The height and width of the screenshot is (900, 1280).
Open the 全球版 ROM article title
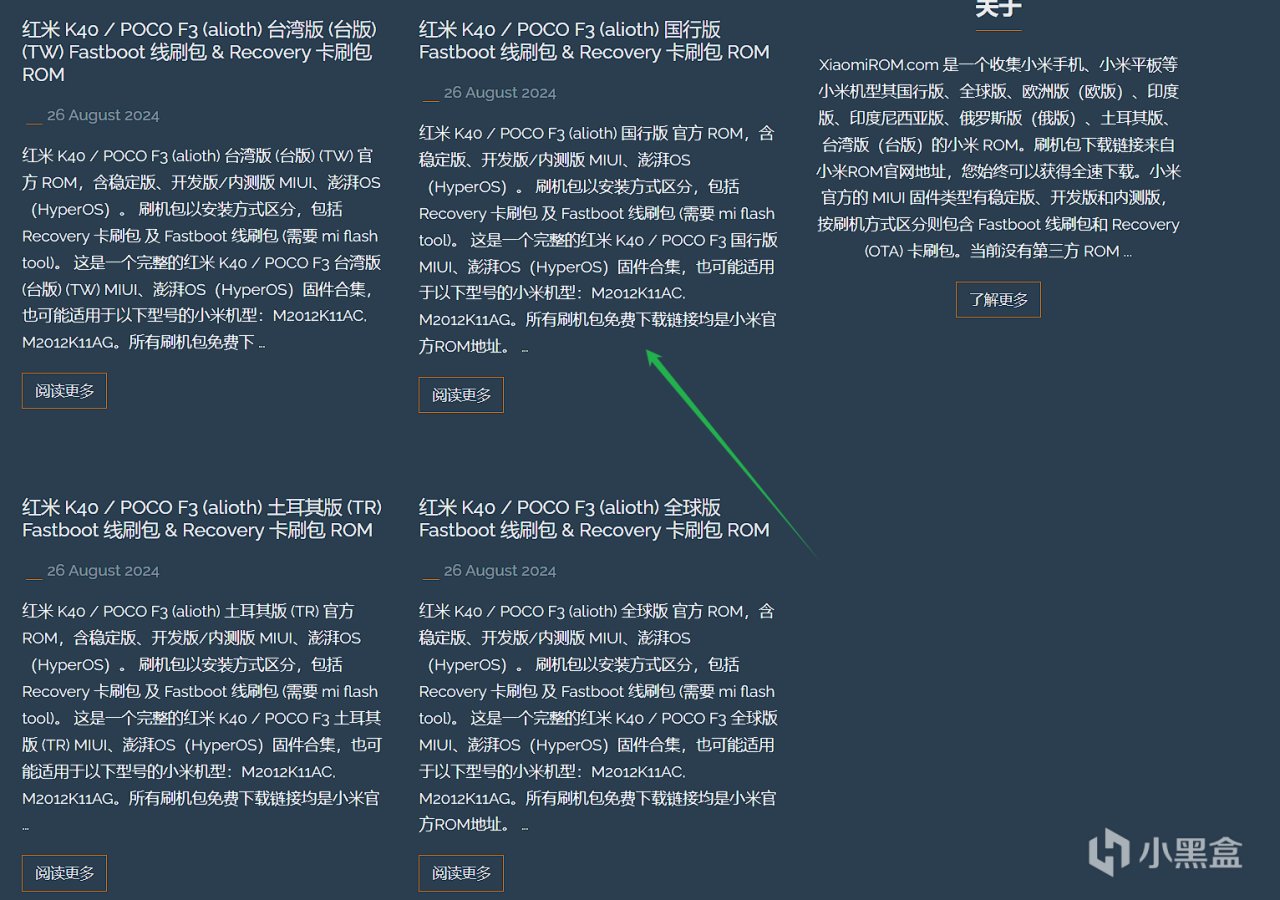pos(594,519)
